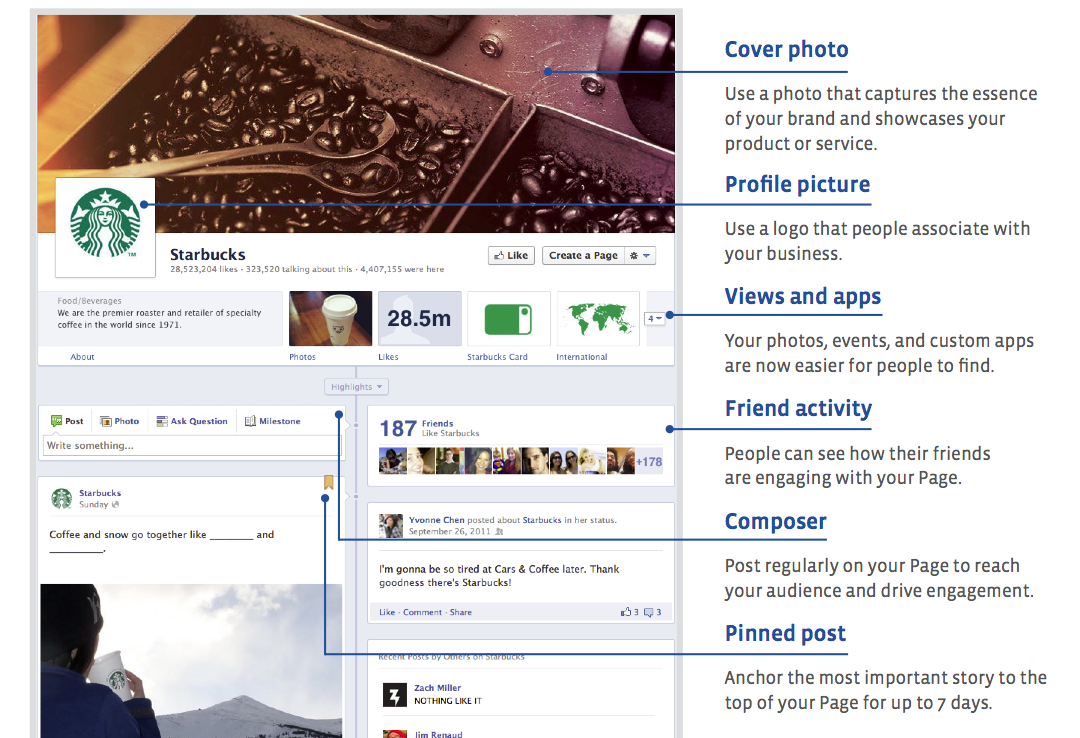The height and width of the screenshot is (738, 1080).
Task: Click Like under Yvonne Chen's post
Action: 387,612
